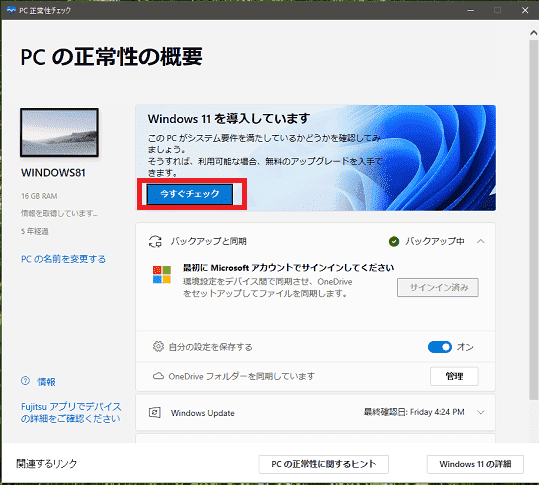Collapse the バックアップと同期 section chevron
539x485 pixels.
click(x=481, y=241)
